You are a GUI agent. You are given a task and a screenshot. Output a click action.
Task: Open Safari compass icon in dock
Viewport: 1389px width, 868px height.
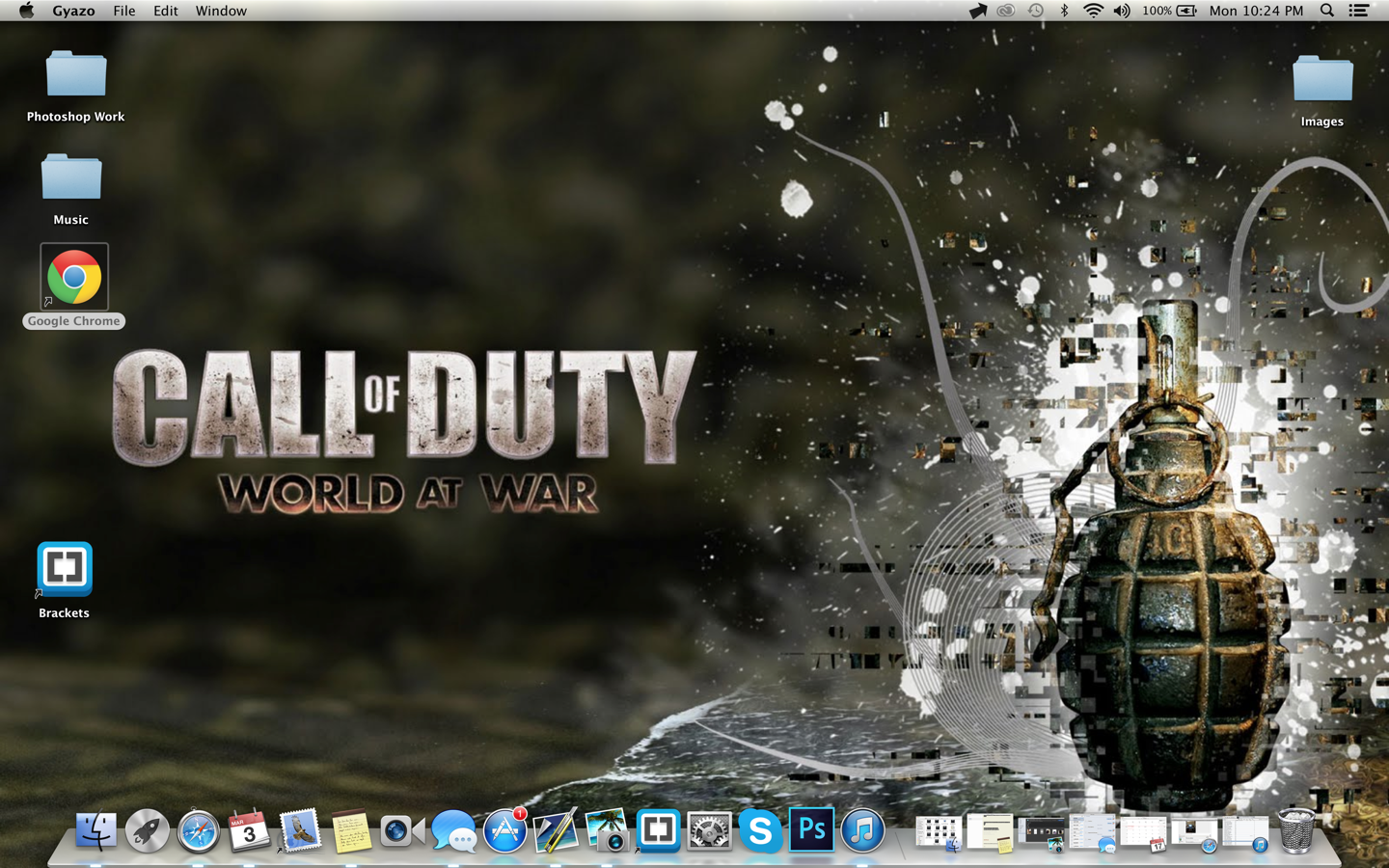click(198, 830)
